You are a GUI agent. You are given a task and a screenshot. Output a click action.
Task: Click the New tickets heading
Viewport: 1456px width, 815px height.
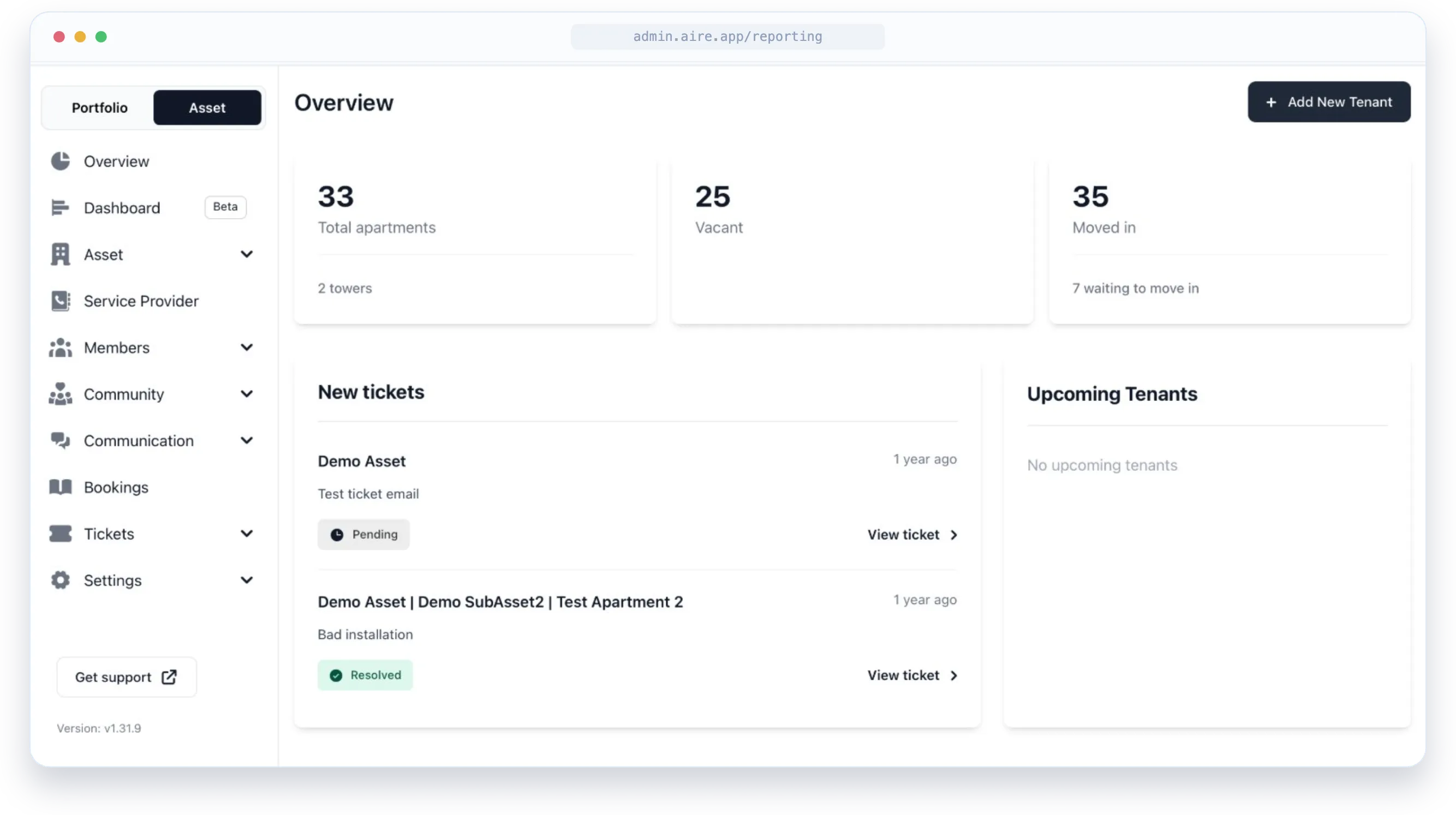371,392
